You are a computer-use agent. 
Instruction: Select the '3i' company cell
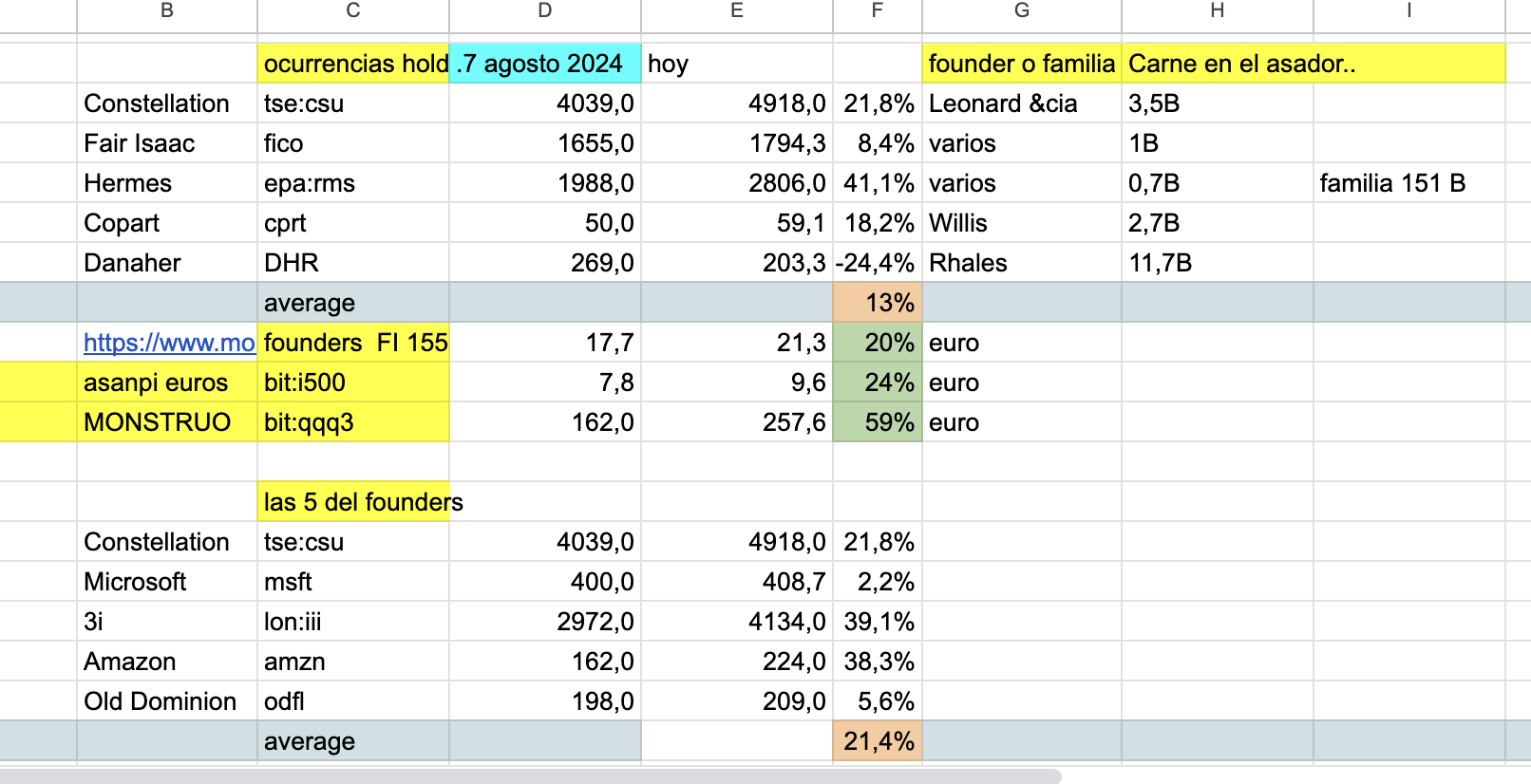(x=167, y=622)
